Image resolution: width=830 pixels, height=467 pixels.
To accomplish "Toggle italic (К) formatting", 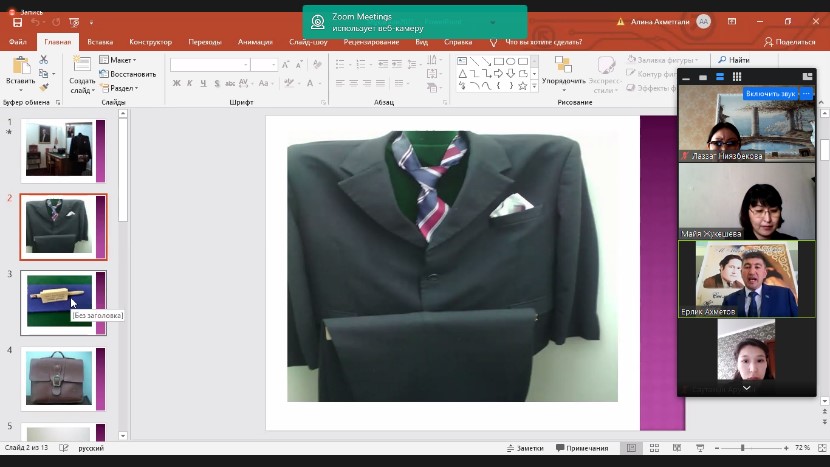I will [x=190, y=84].
